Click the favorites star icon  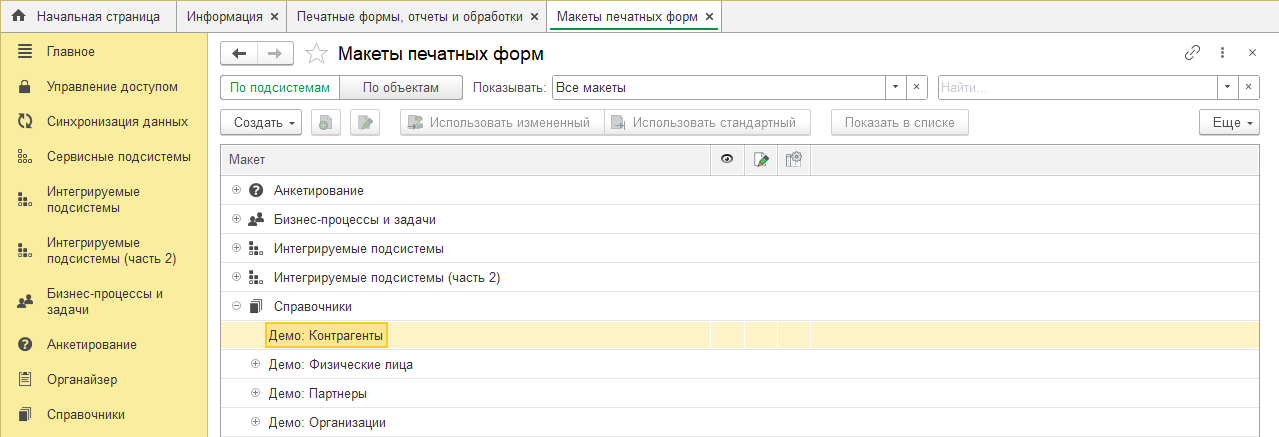[316, 54]
